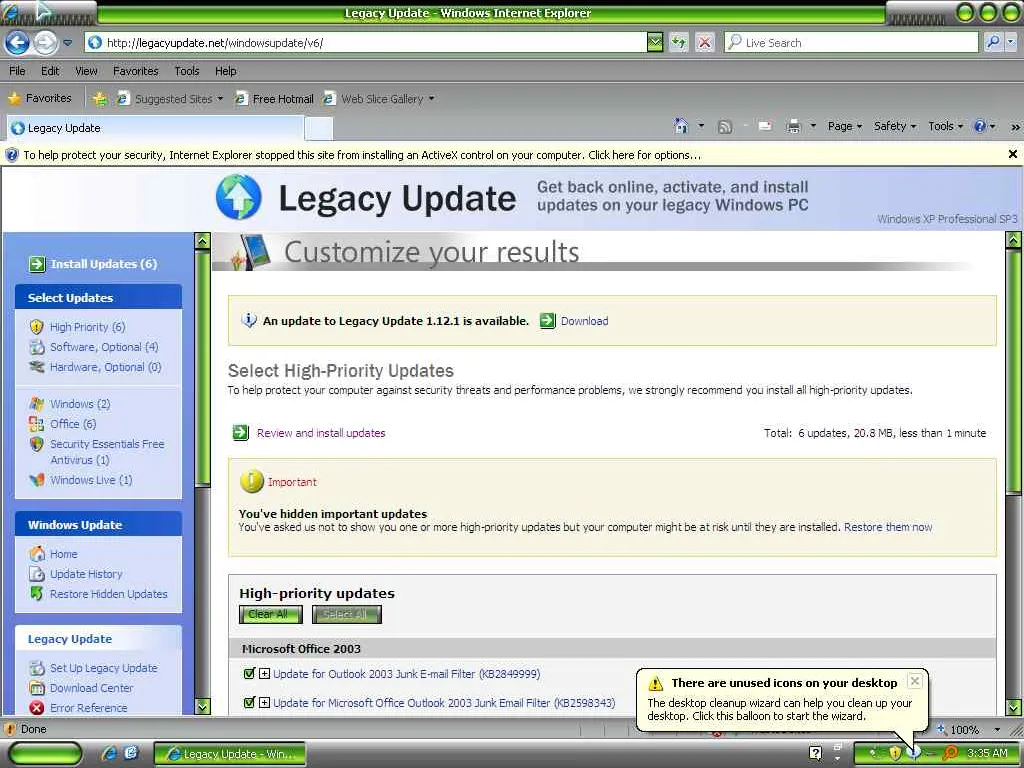1024x768 pixels.
Task: Open the View menu
Action: pyautogui.click(x=86, y=71)
